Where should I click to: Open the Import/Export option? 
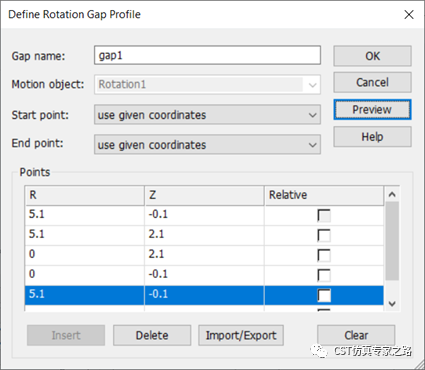coord(241,335)
